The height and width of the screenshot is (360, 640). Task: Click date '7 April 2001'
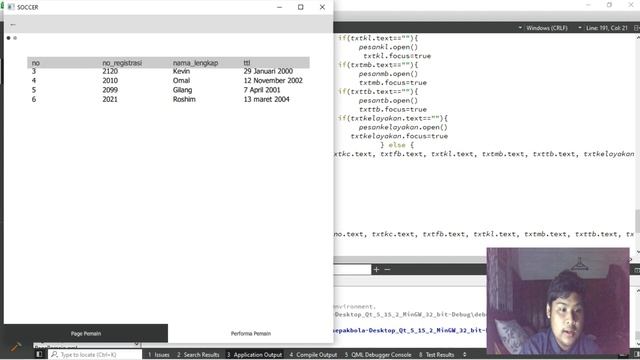tap(262, 90)
